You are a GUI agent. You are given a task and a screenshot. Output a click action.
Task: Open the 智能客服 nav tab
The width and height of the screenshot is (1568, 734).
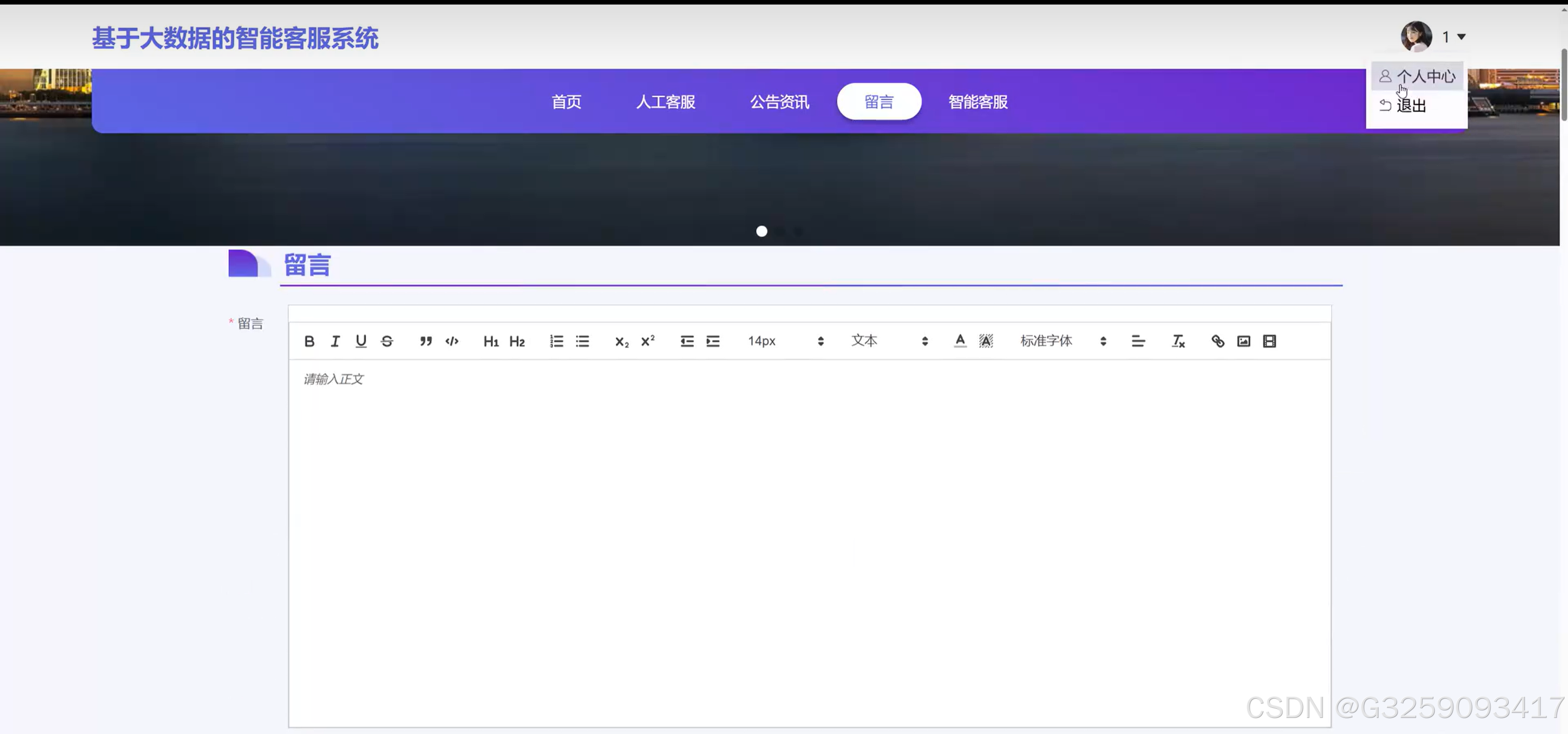pyautogui.click(x=978, y=102)
